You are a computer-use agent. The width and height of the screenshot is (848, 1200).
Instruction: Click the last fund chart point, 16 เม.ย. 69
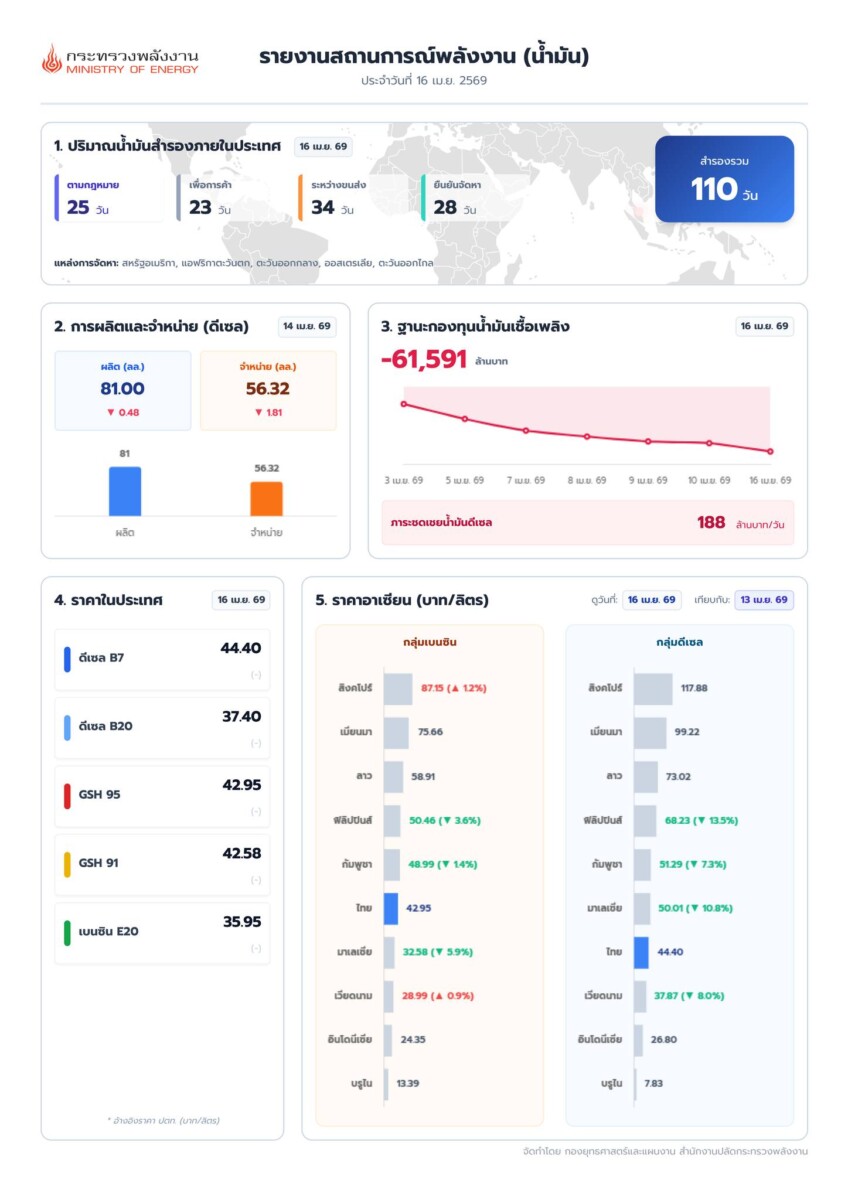[x=770, y=451]
